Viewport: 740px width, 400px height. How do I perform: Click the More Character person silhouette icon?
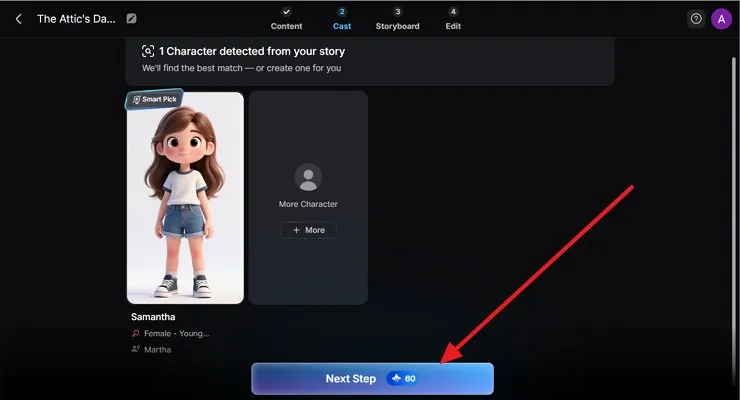coord(308,177)
